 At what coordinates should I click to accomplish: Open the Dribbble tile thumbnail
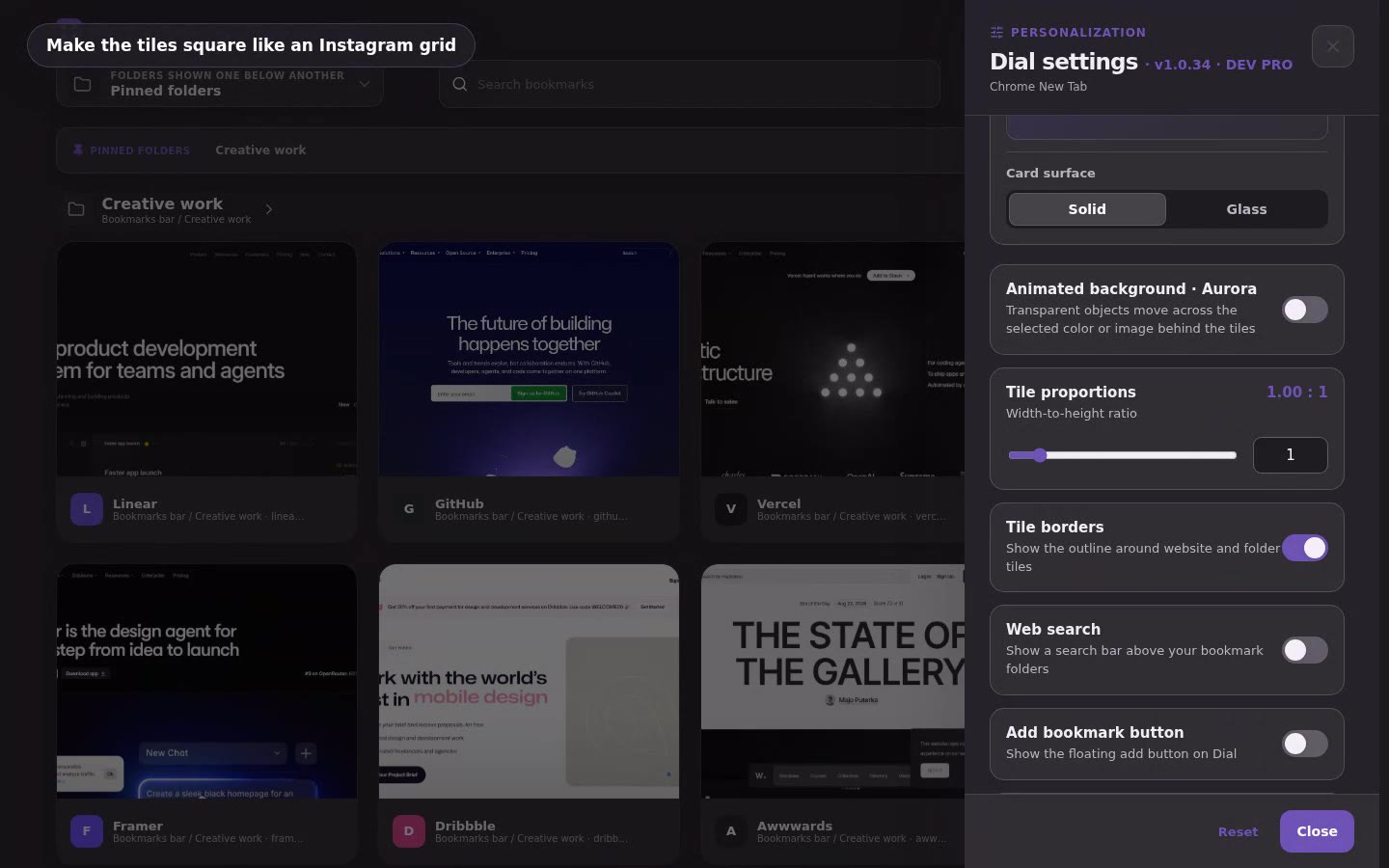pos(529,681)
